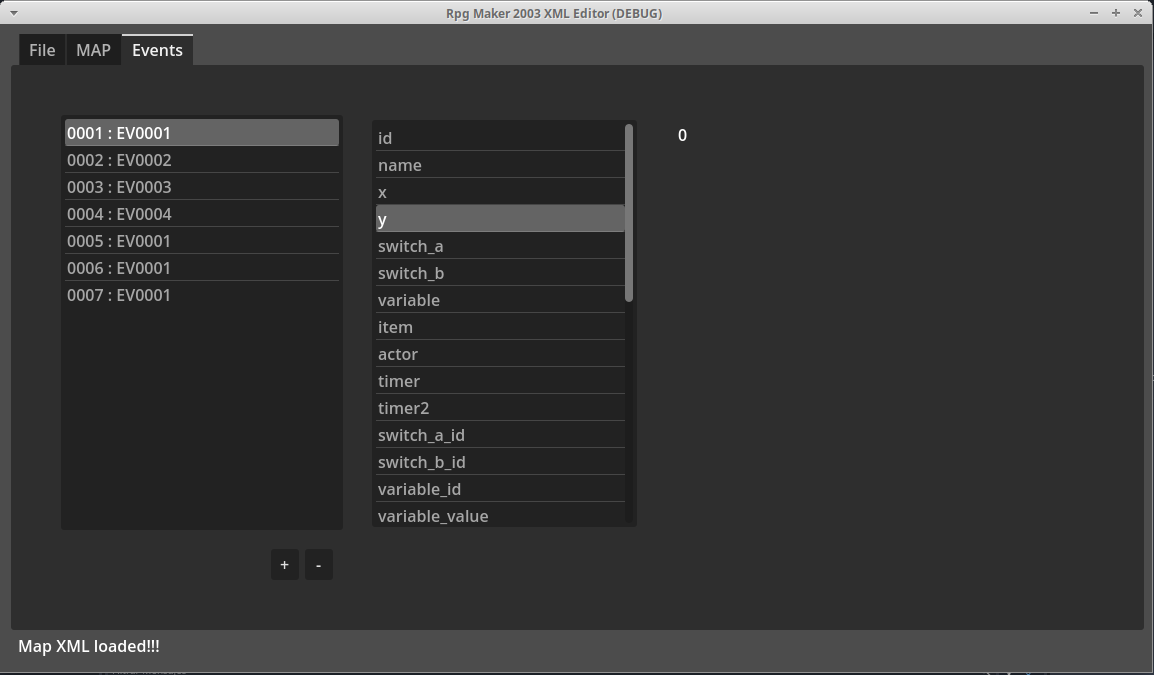Select the variable_value property
Image resolution: width=1154 pixels, height=675 pixels.
(500, 515)
